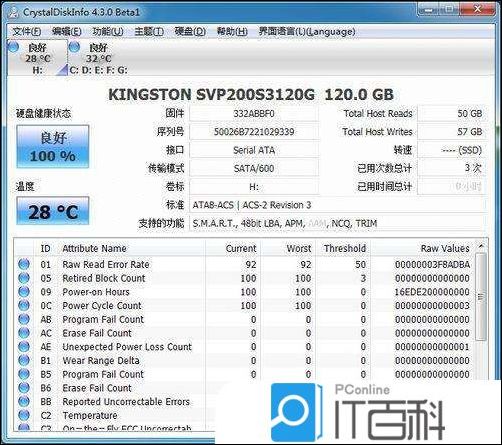Click status orb for Power-on Hours
This screenshot has height=445, width=502.
click(24, 292)
